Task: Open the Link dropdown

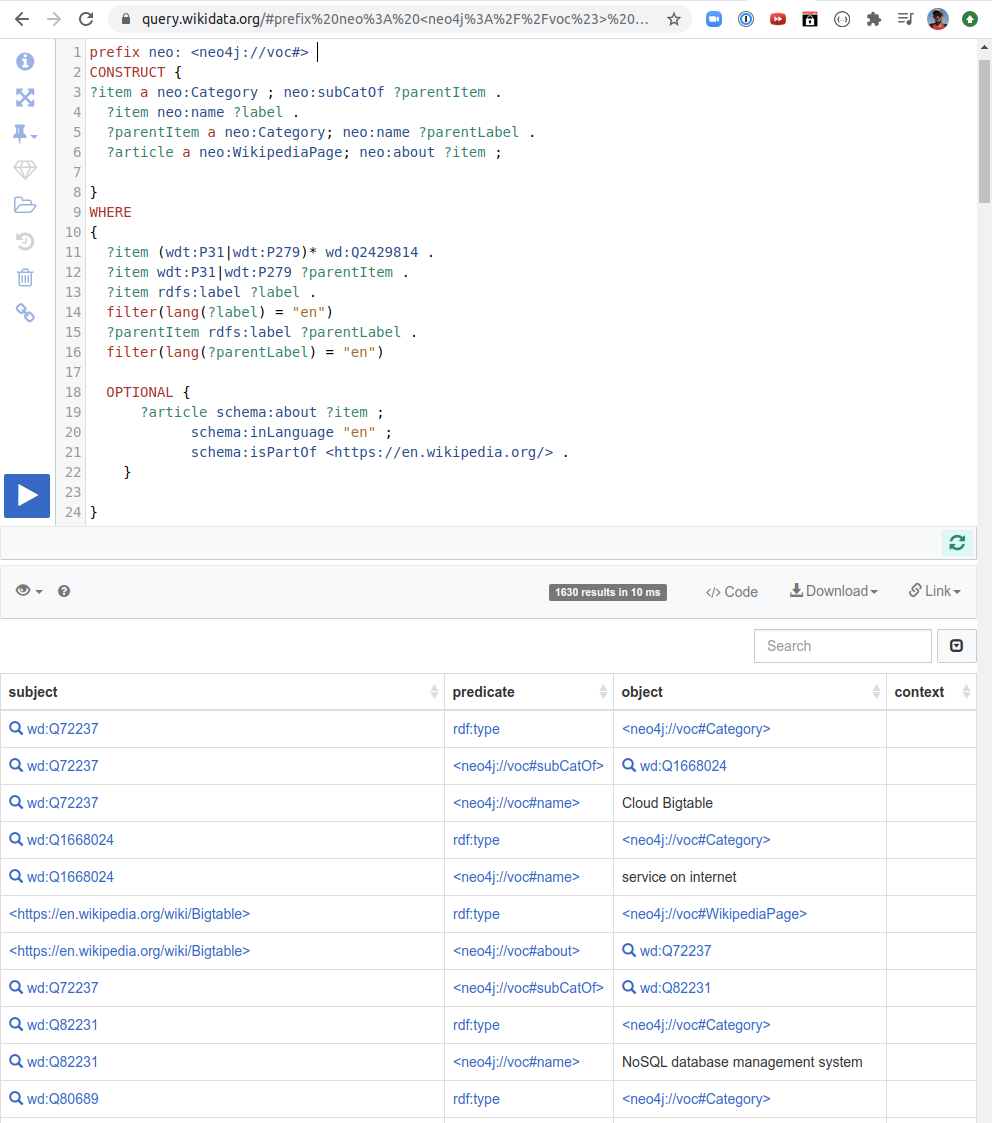Action: tap(935, 591)
